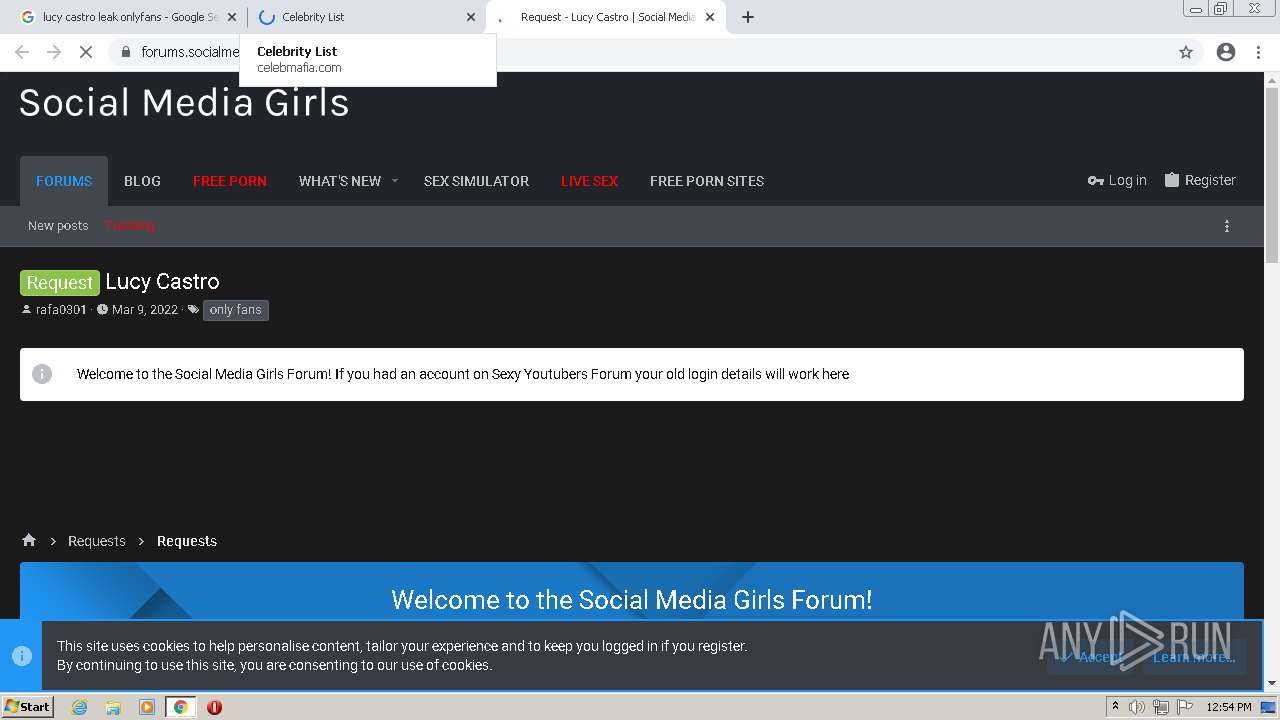
Task: Click the 12:54 PM system clock
Action: pos(1229,707)
